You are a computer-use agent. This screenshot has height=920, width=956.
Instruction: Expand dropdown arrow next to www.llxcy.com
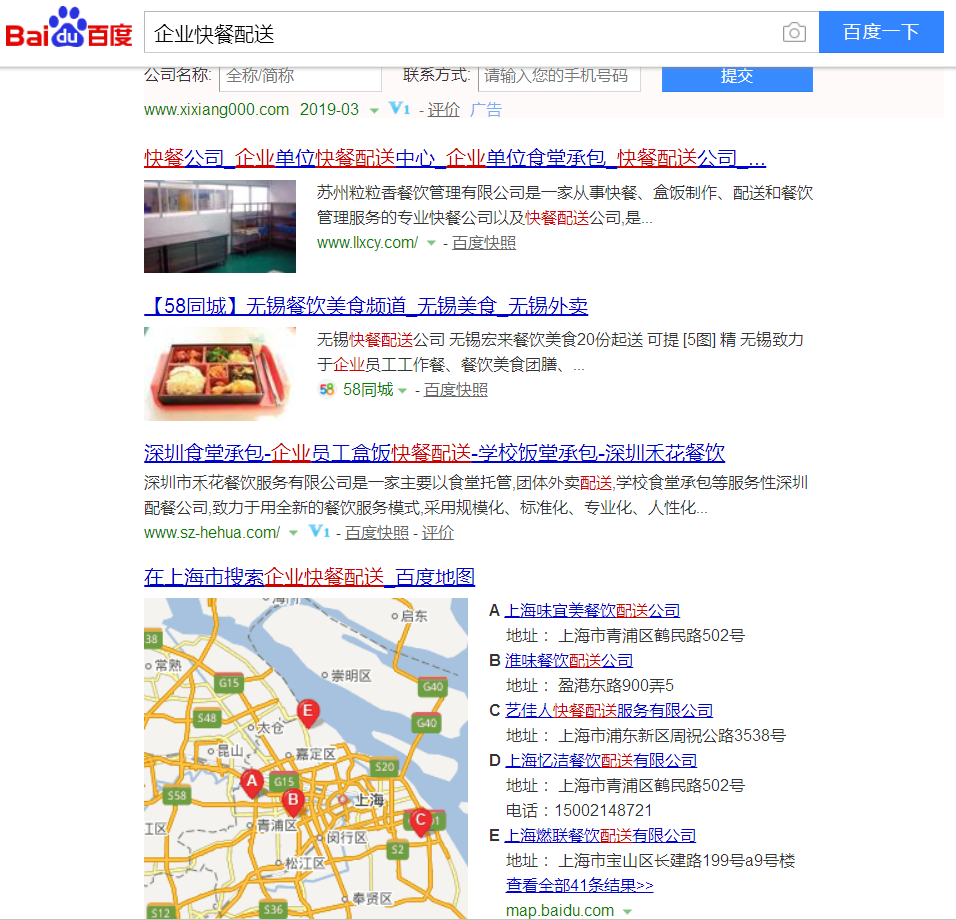[x=431, y=243]
